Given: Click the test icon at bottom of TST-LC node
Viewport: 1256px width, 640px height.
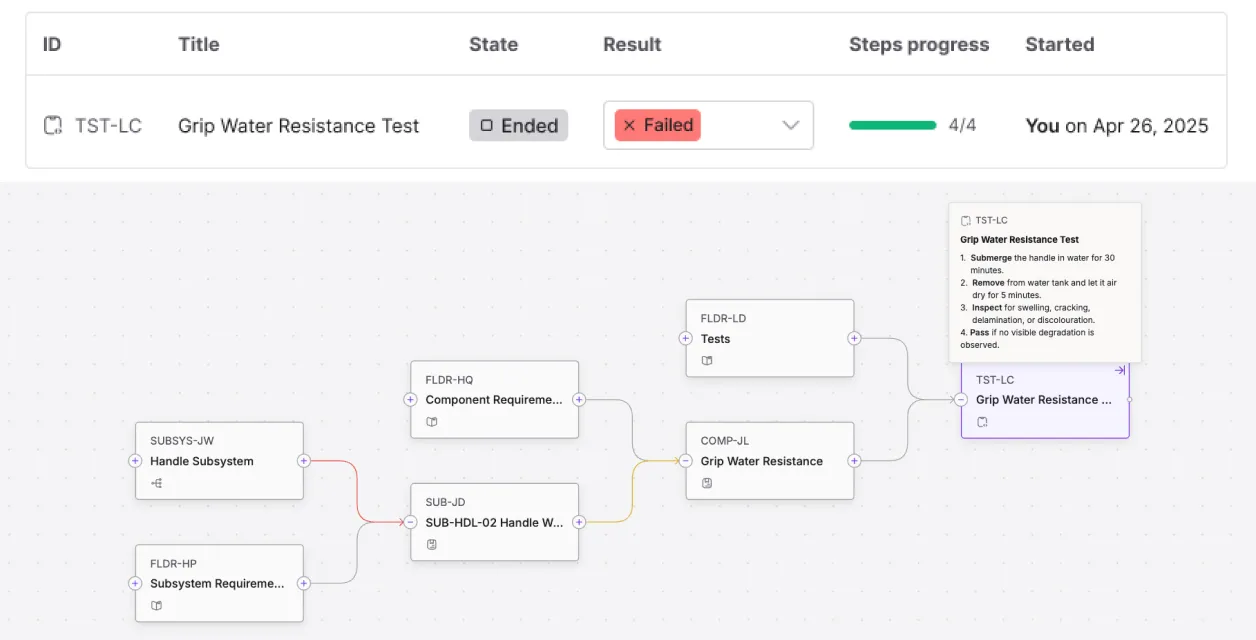Looking at the screenshot, I should tap(982, 422).
